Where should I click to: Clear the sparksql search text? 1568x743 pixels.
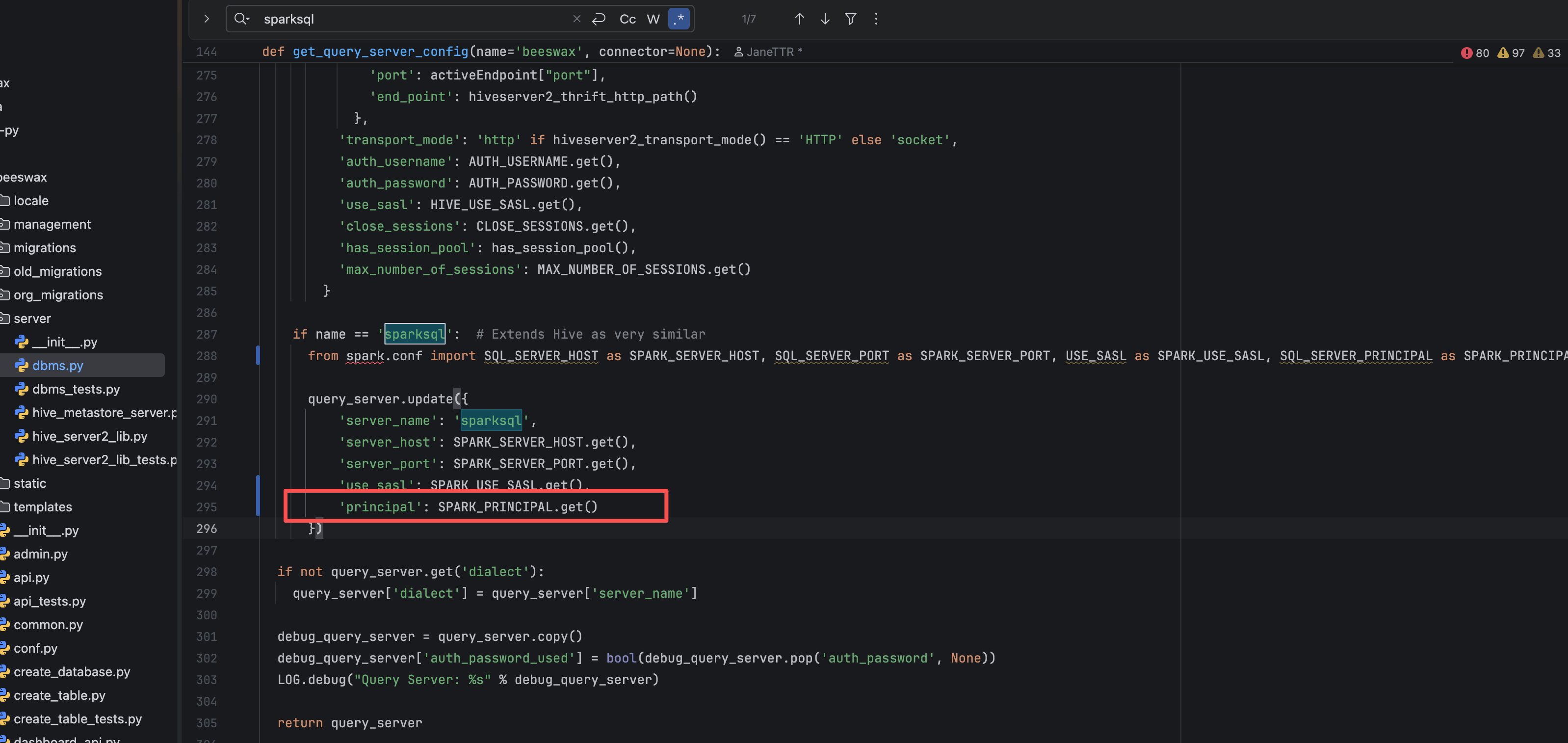click(x=576, y=19)
